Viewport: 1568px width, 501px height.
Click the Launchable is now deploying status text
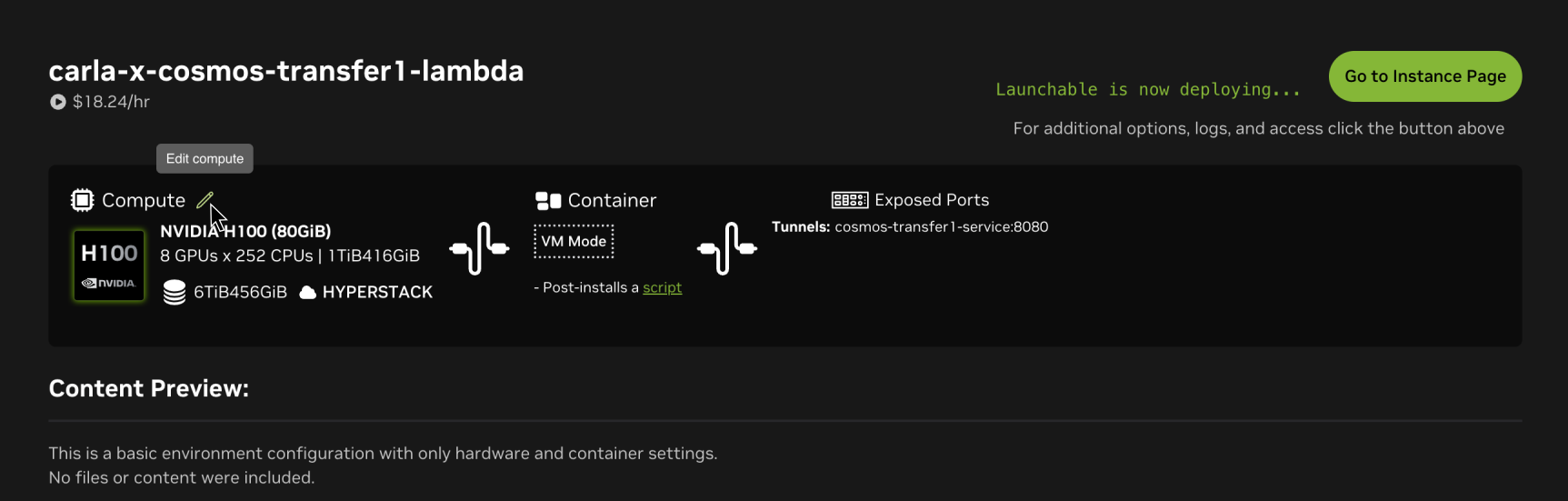(x=1147, y=89)
